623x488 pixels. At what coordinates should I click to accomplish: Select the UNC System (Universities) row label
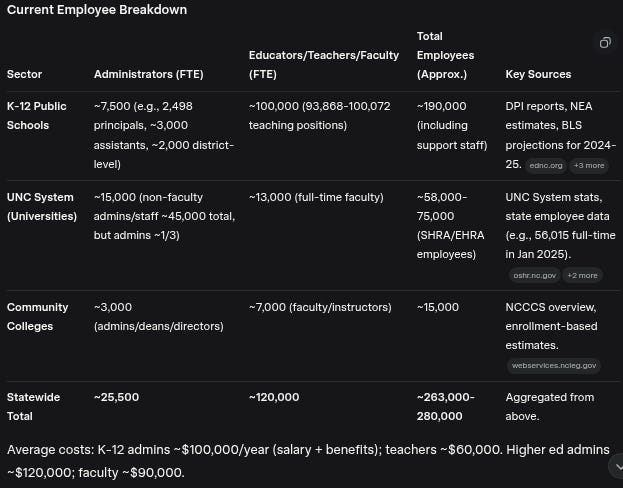coord(42,207)
